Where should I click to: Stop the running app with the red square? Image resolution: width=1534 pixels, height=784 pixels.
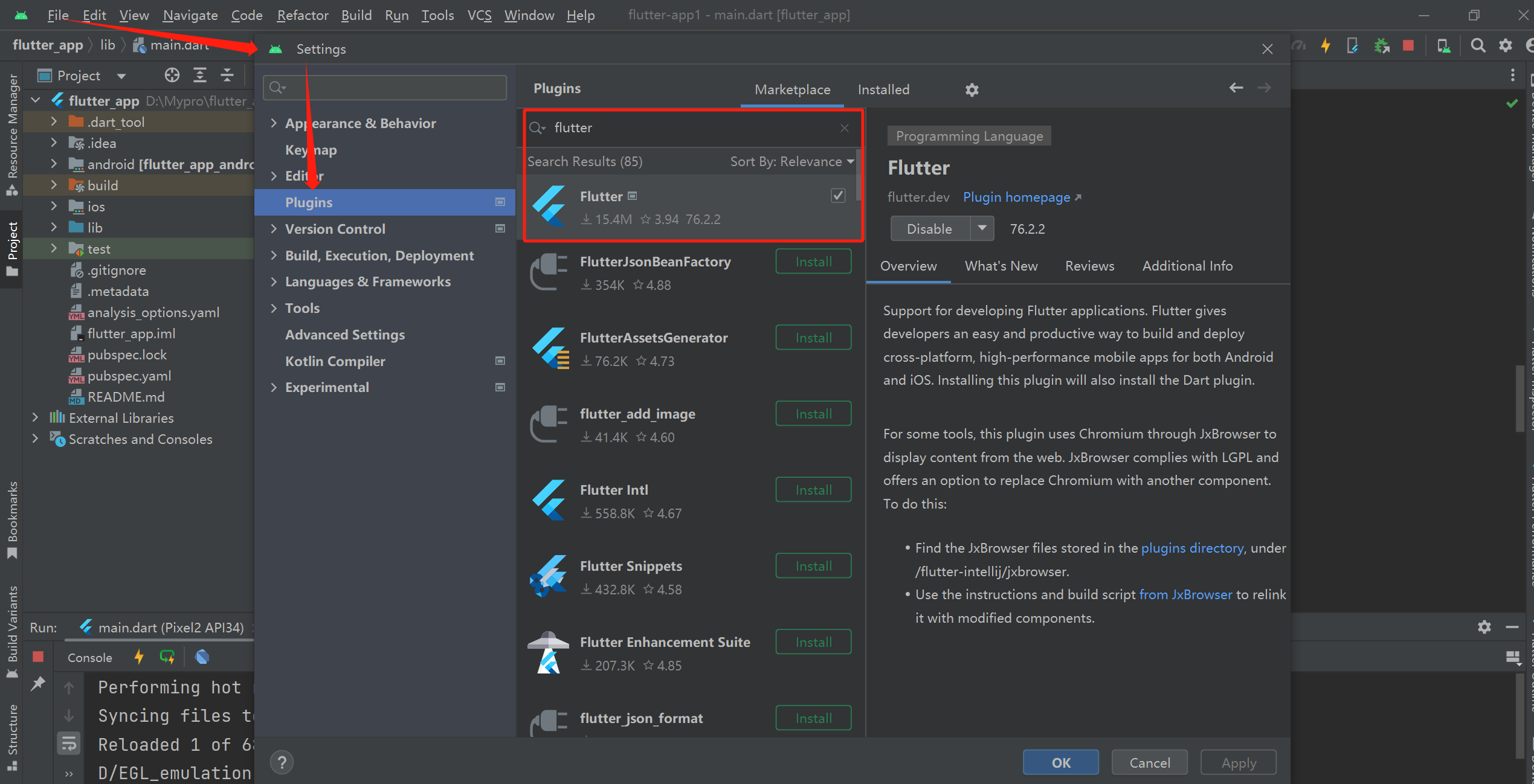1408,45
